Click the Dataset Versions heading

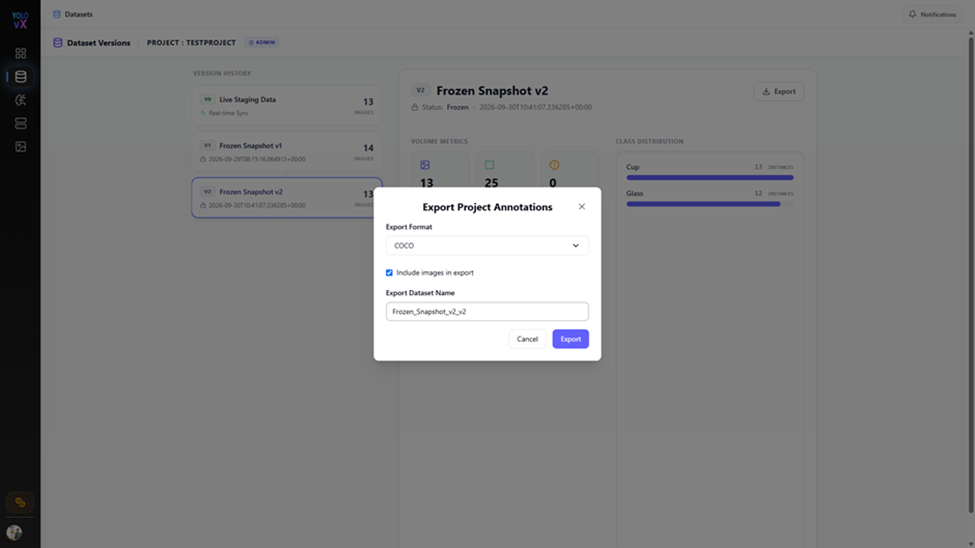(x=98, y=43)
